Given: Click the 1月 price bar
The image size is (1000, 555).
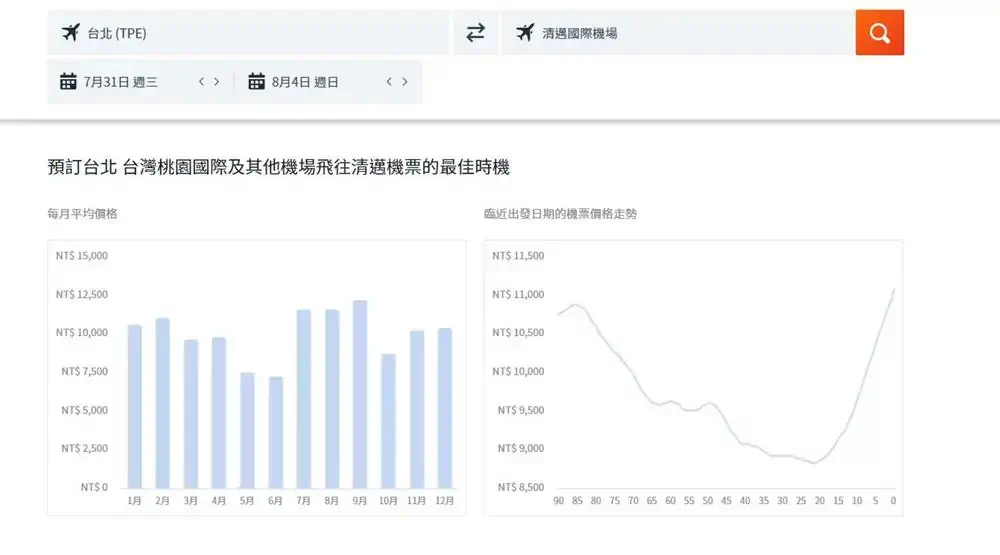Looking at the screenshot, I should coord(135,406).
